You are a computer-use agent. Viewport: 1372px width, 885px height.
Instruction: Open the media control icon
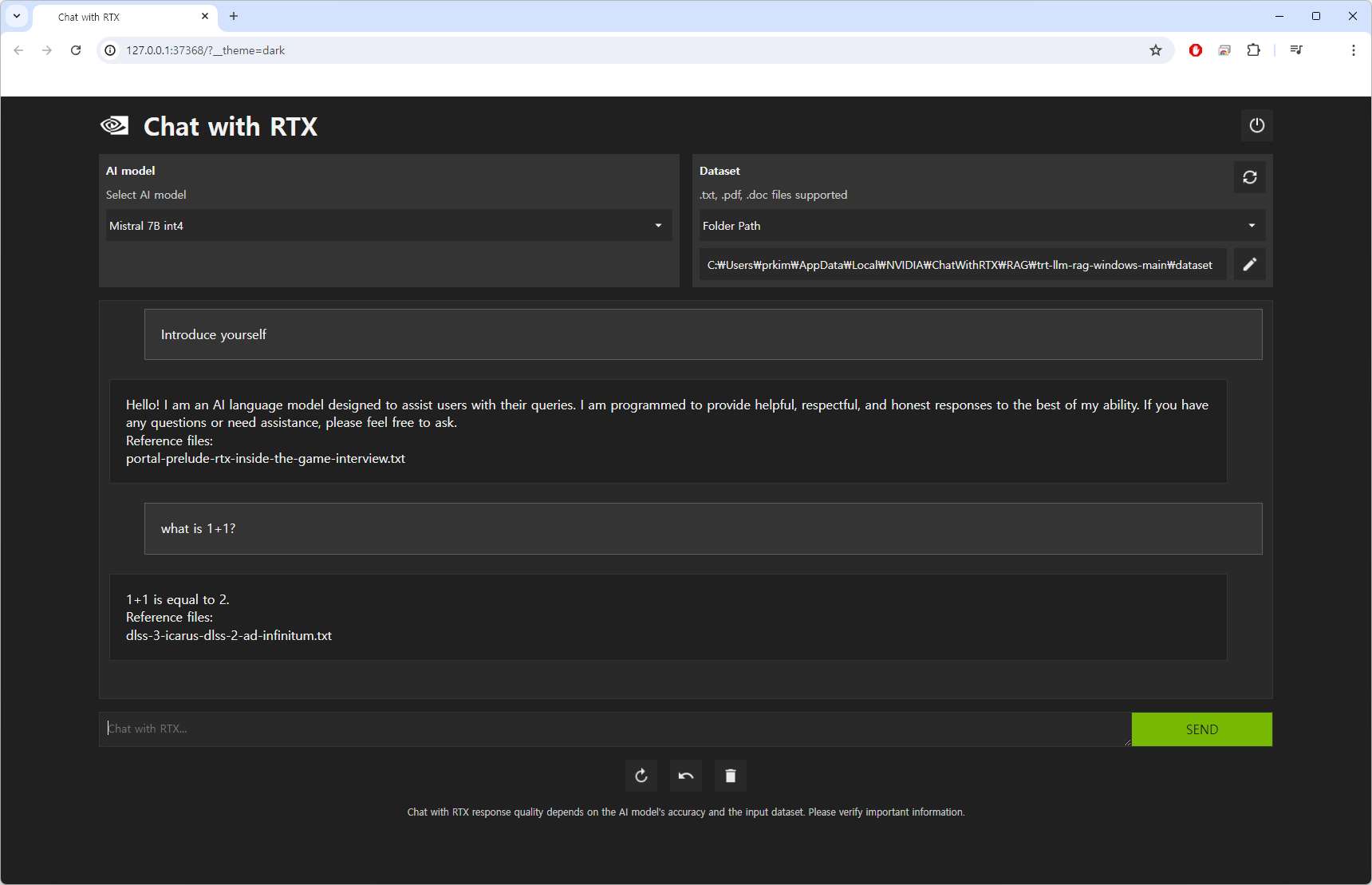1296,50
